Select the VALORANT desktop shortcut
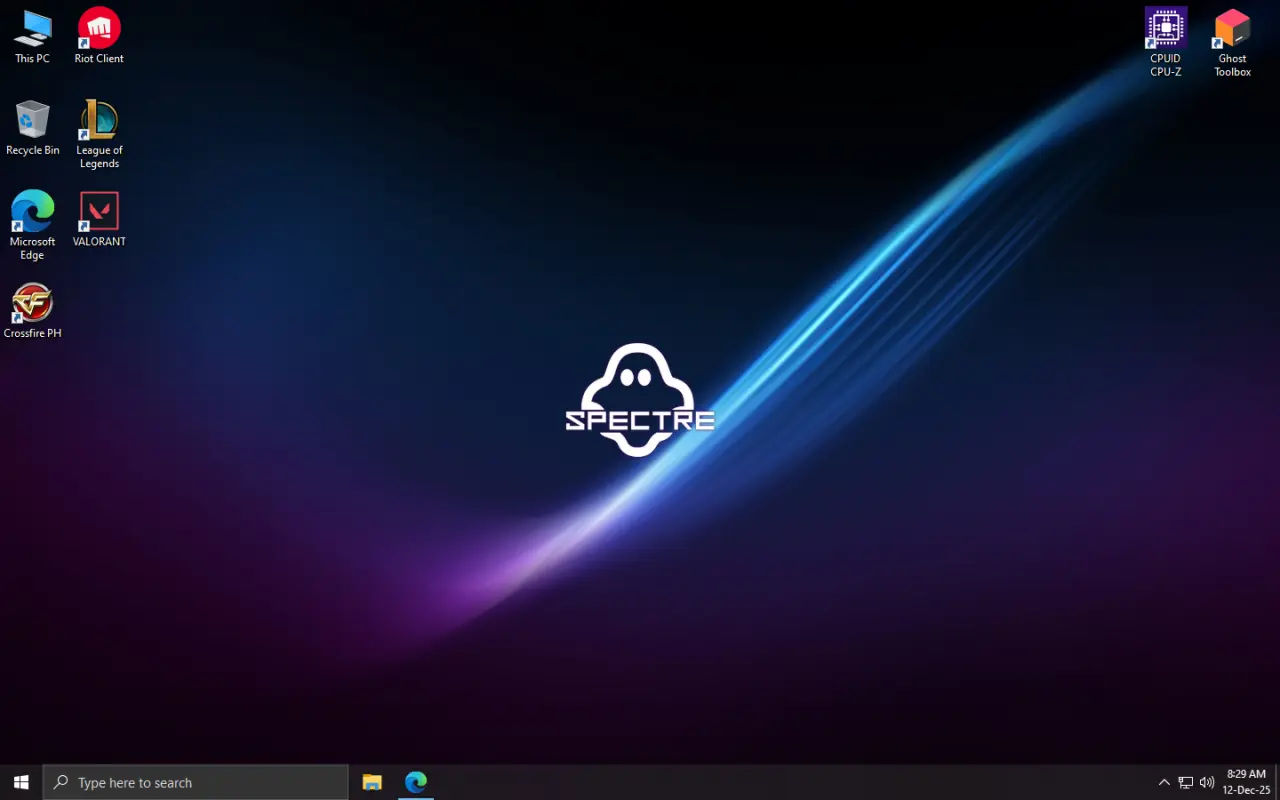The width and height of the screenshot is (1280, 800). (99, 220)
